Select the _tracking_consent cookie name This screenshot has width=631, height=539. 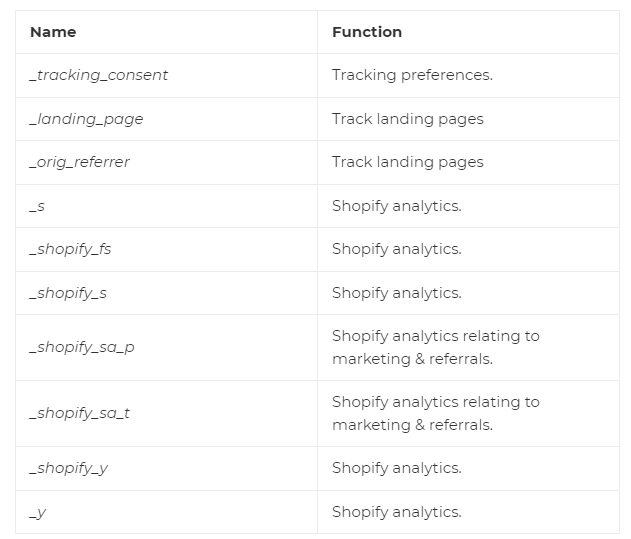[x=99, y=75]
